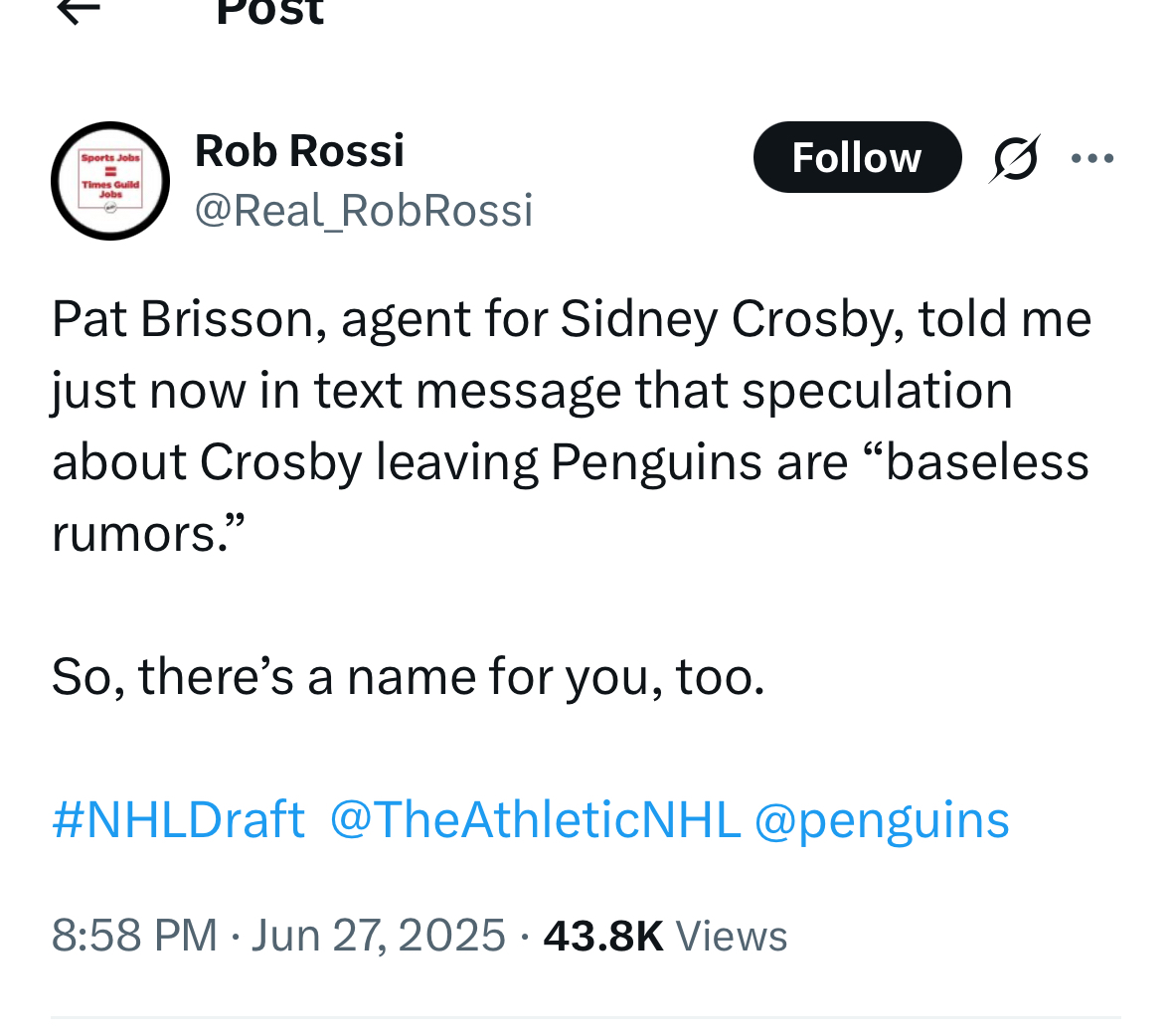Open the Grok explain-post icon
The height and width of the screenshot is (1036, 1172).
tap(1014, 158)
